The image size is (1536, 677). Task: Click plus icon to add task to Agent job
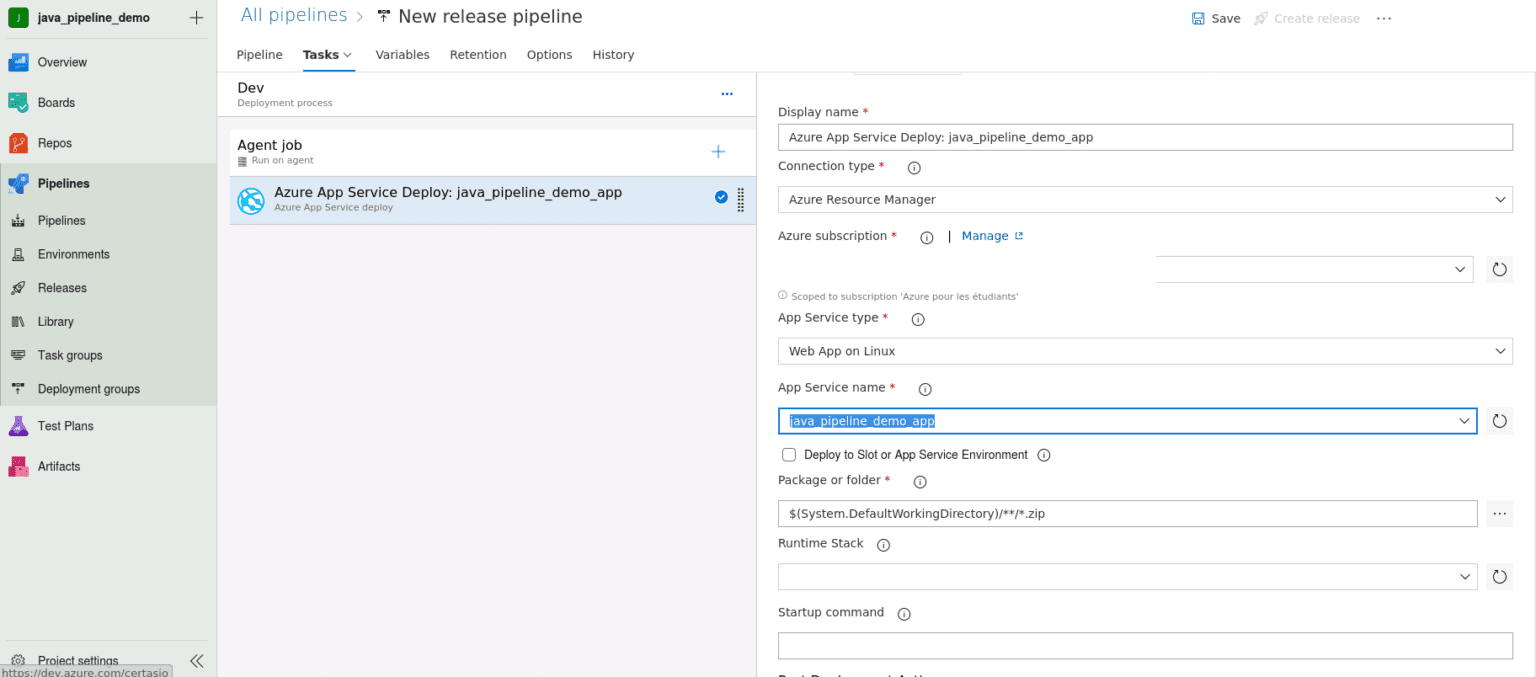coord(717,152)
